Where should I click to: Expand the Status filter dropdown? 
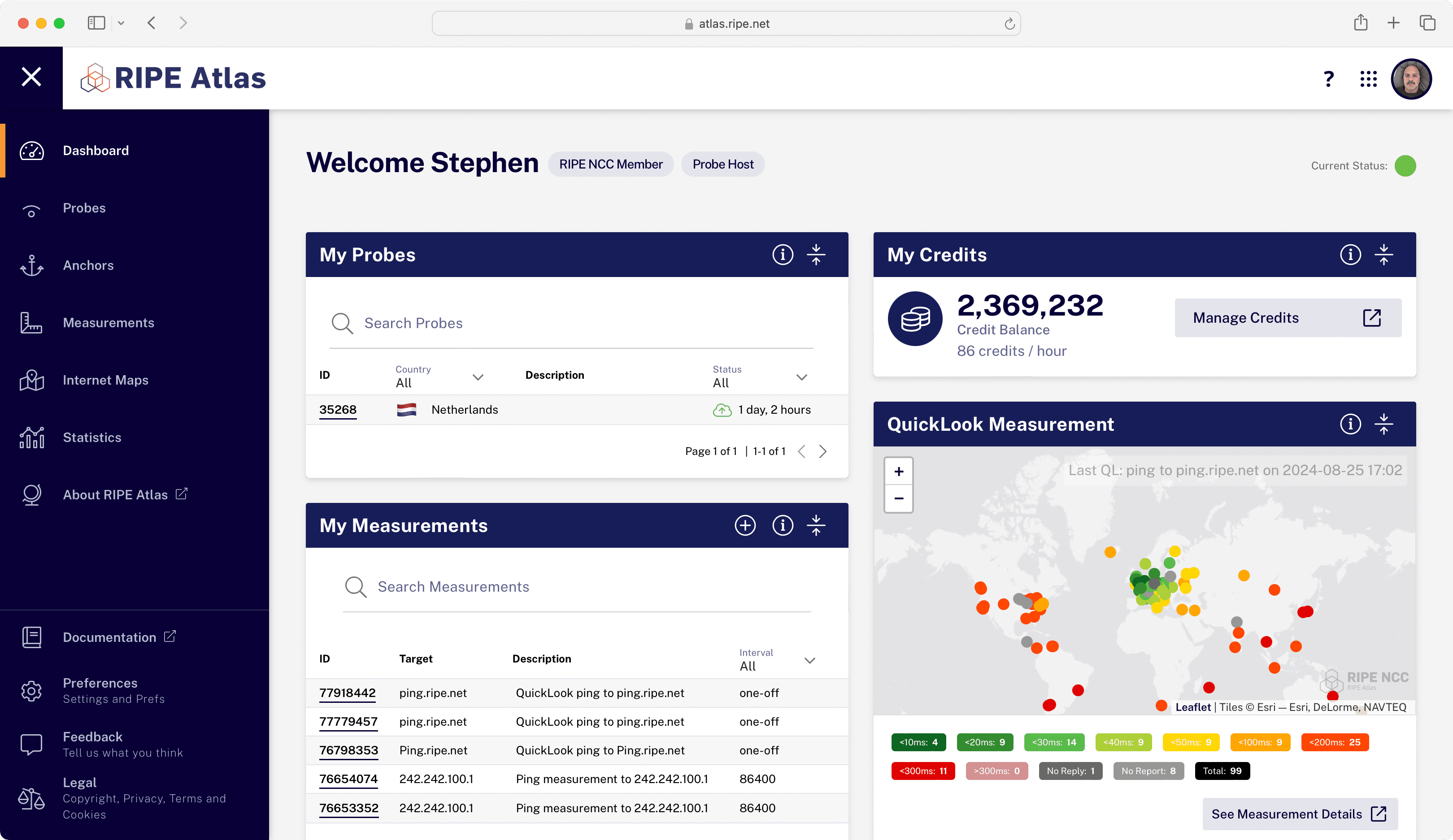coord(801,377)
